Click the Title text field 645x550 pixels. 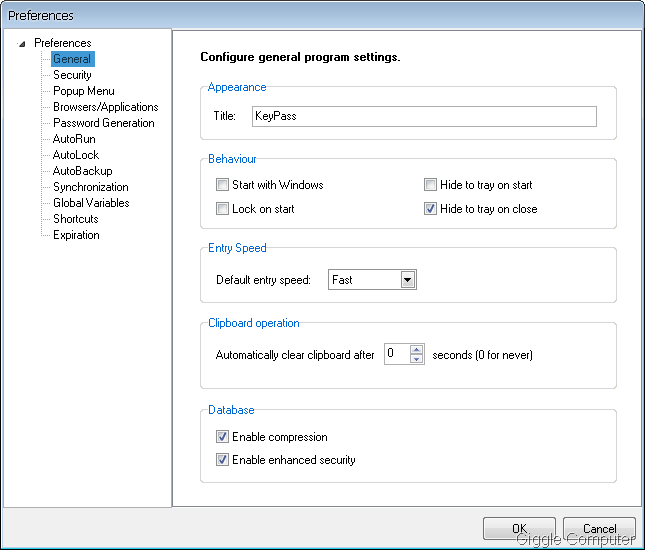424,116
